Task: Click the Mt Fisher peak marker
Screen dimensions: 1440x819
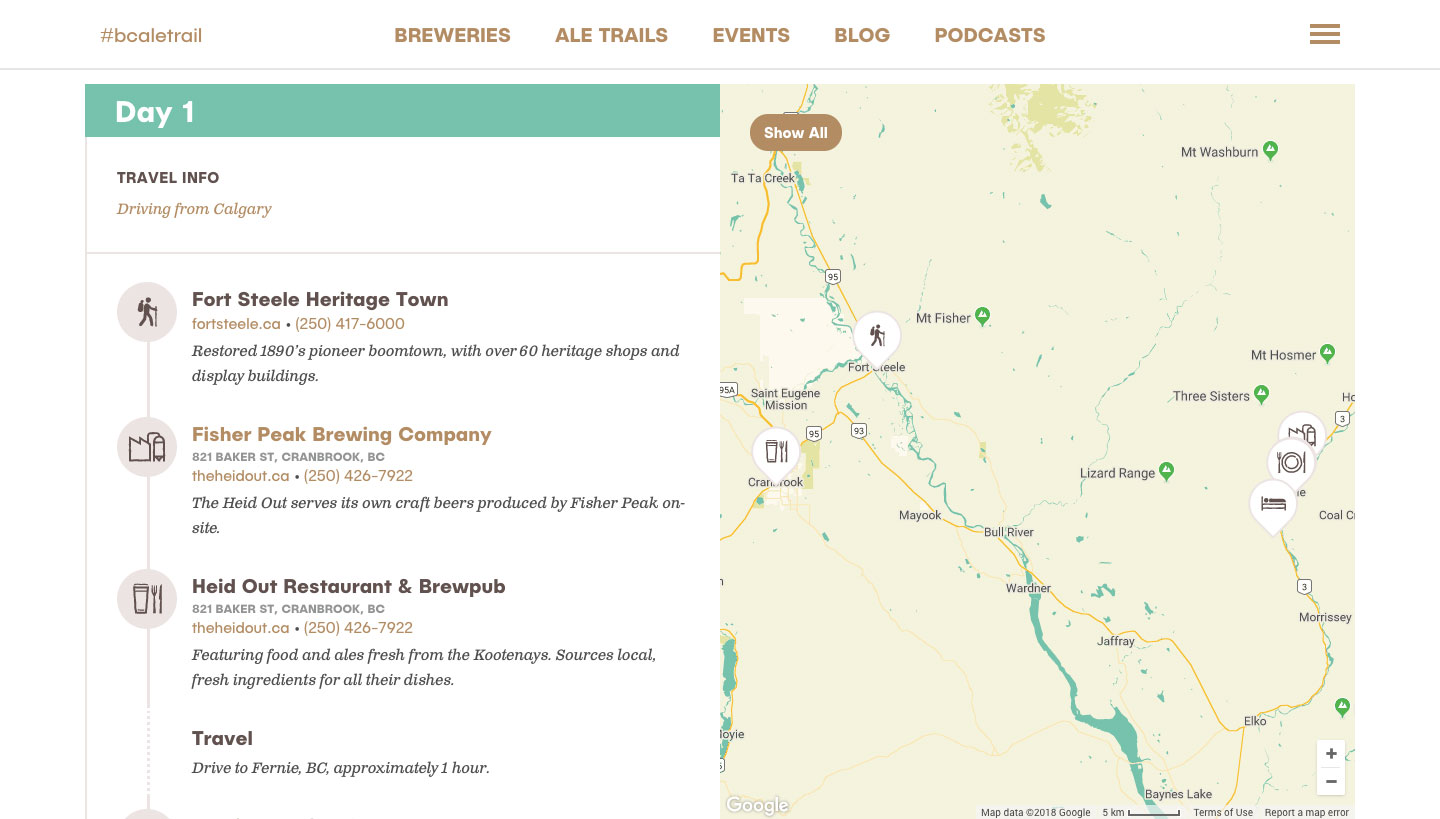Action: 983,316
